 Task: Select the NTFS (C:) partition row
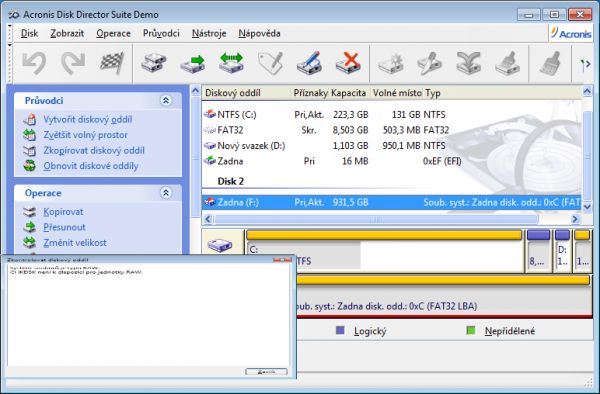click(x=391, y=114)
